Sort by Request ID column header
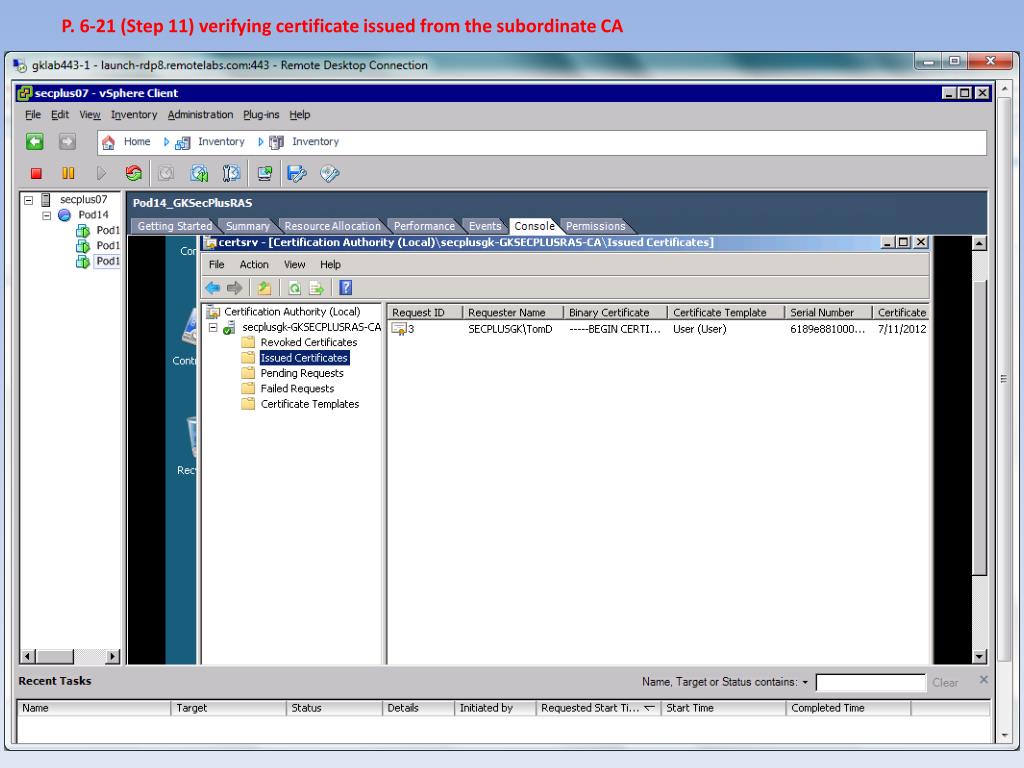 [424, 313]
